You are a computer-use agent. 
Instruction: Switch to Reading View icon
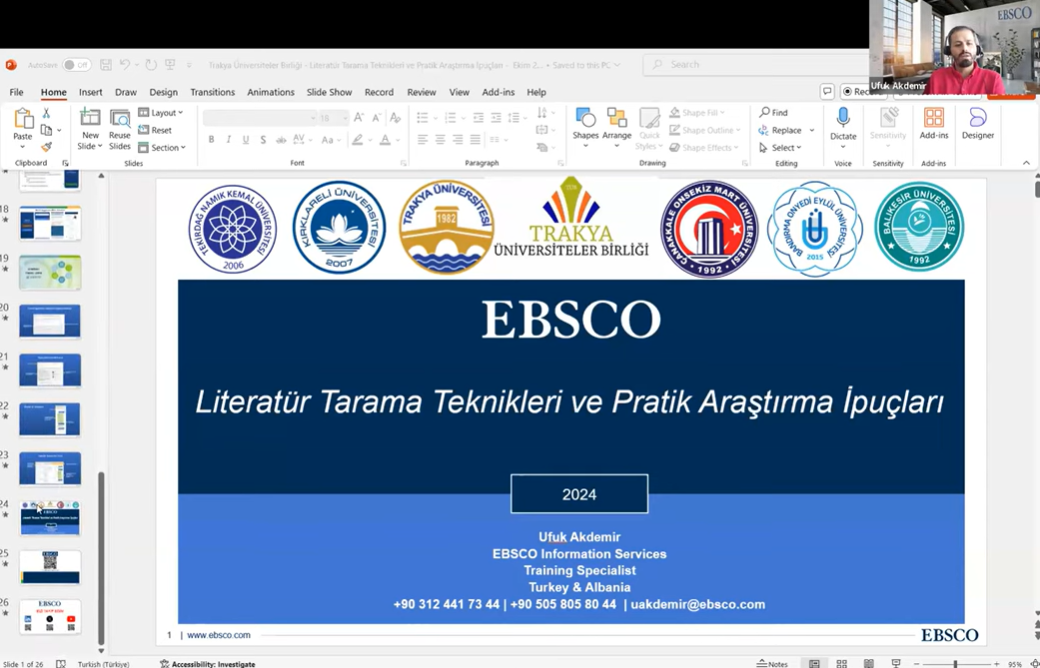(x=868, y=663)
